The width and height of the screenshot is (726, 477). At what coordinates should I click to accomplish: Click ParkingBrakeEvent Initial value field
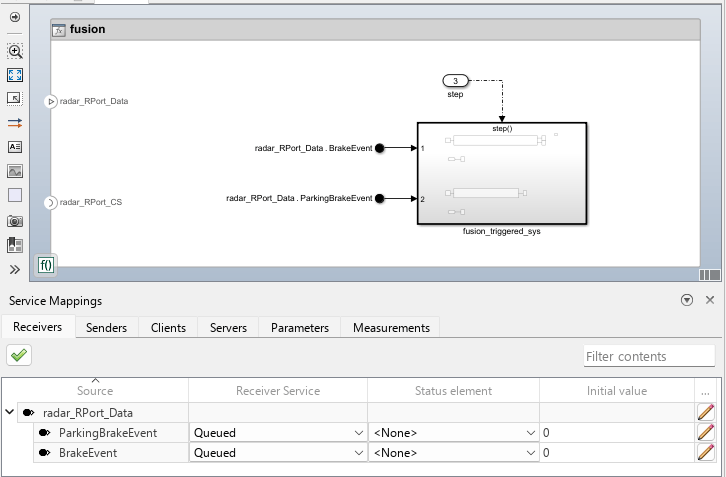coord(617,433)
